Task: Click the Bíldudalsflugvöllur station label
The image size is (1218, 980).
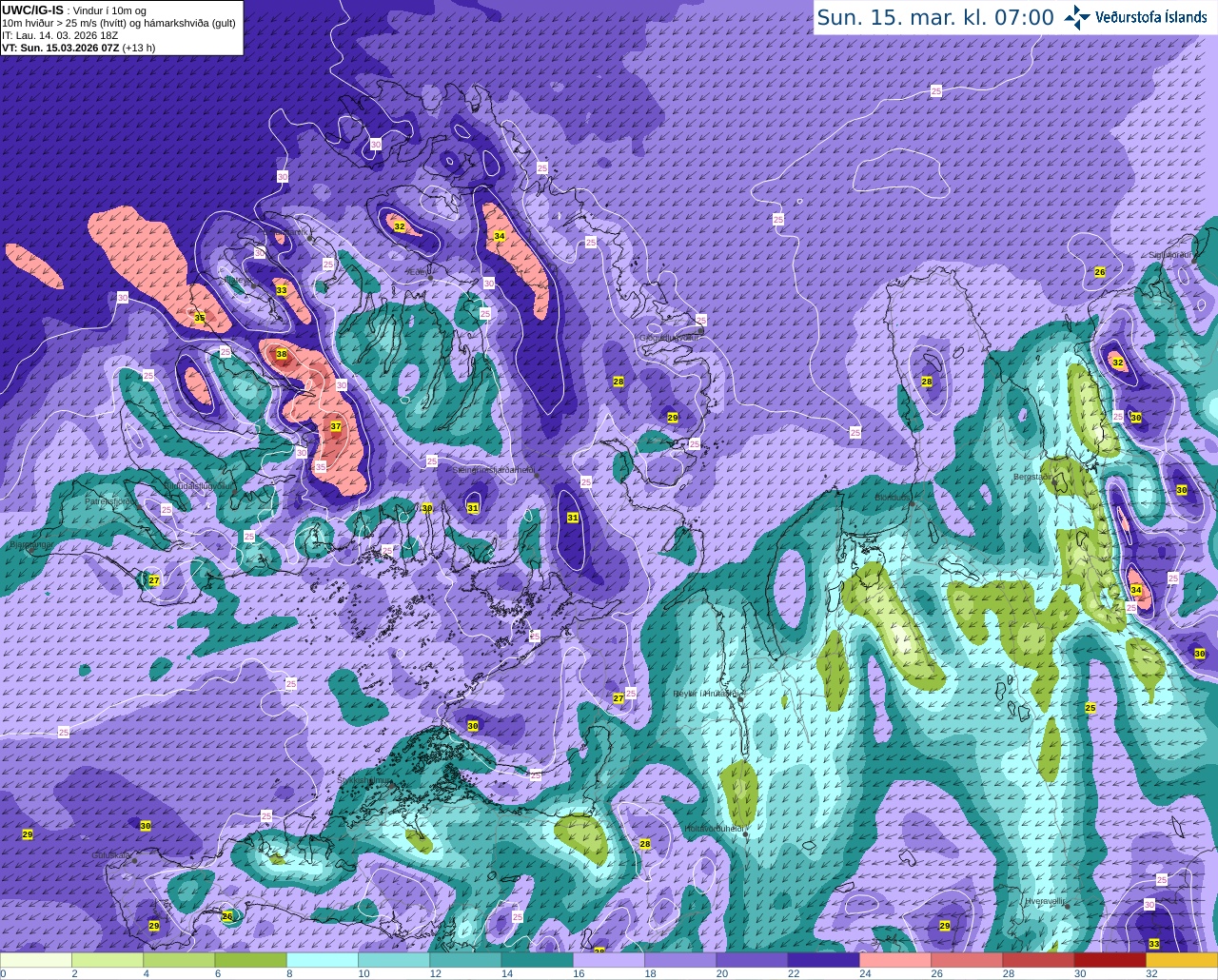Action: [198, 485]
